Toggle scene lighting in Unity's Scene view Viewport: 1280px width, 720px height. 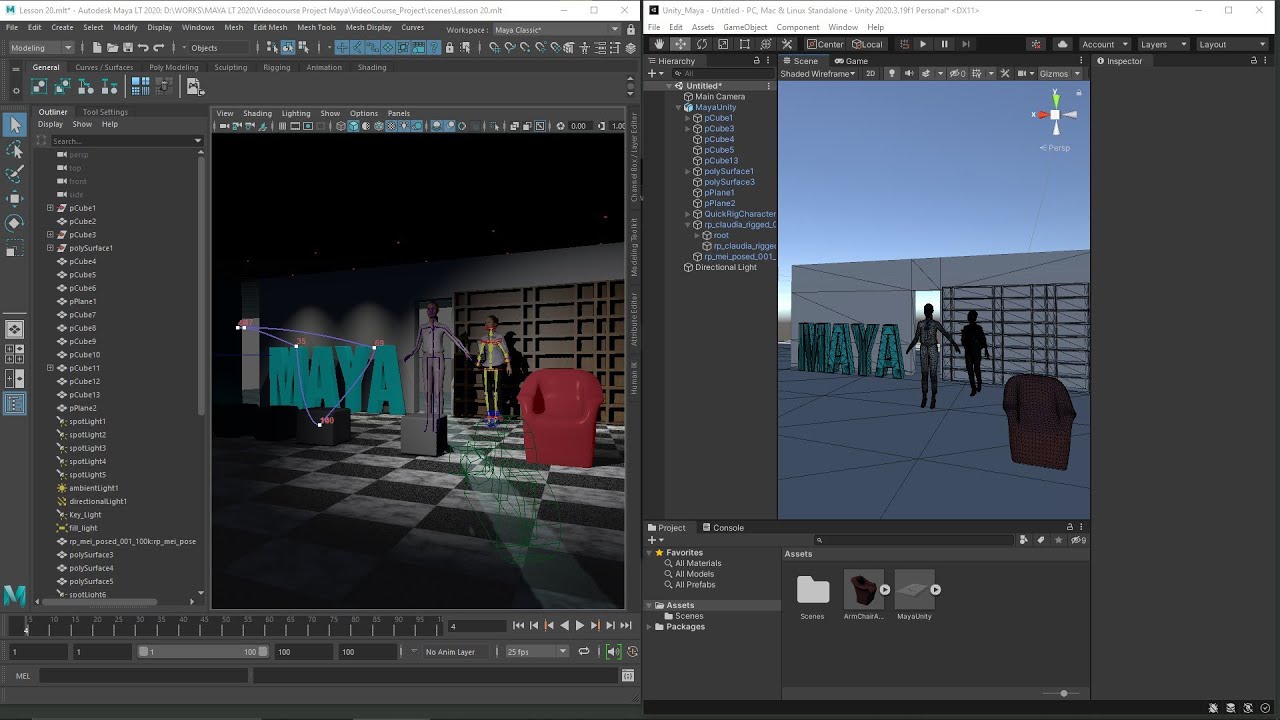(892, 74)
